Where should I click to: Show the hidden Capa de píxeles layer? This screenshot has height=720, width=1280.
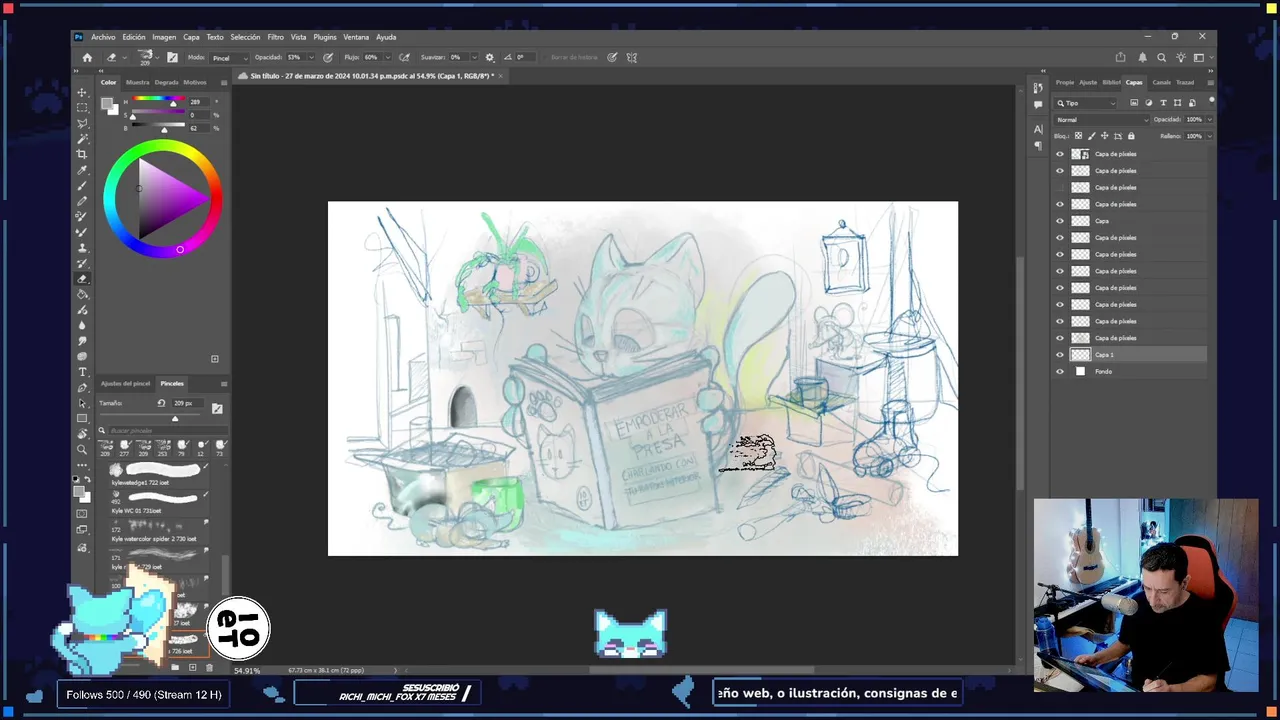pyautogui.click(x=1060, y=187)
